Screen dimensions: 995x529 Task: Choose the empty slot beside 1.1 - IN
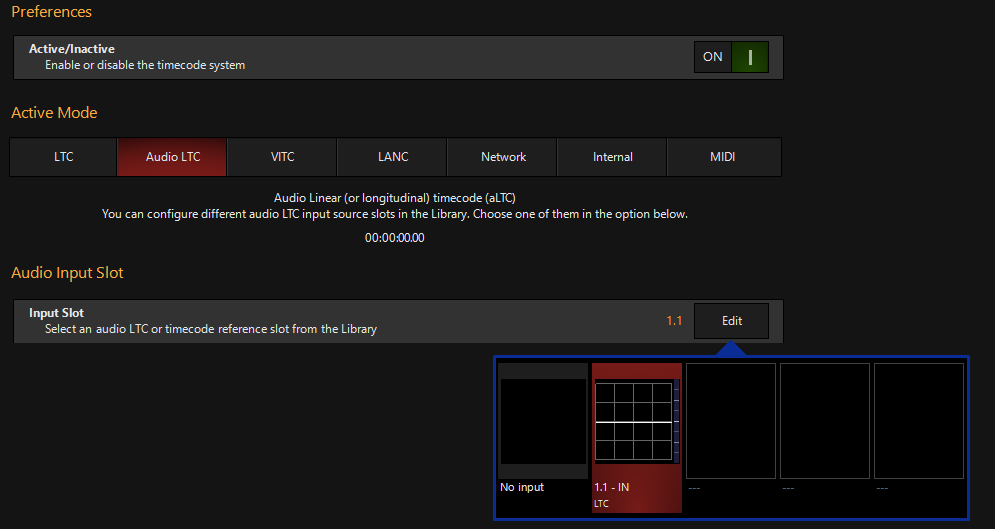(x=731, y=421)
